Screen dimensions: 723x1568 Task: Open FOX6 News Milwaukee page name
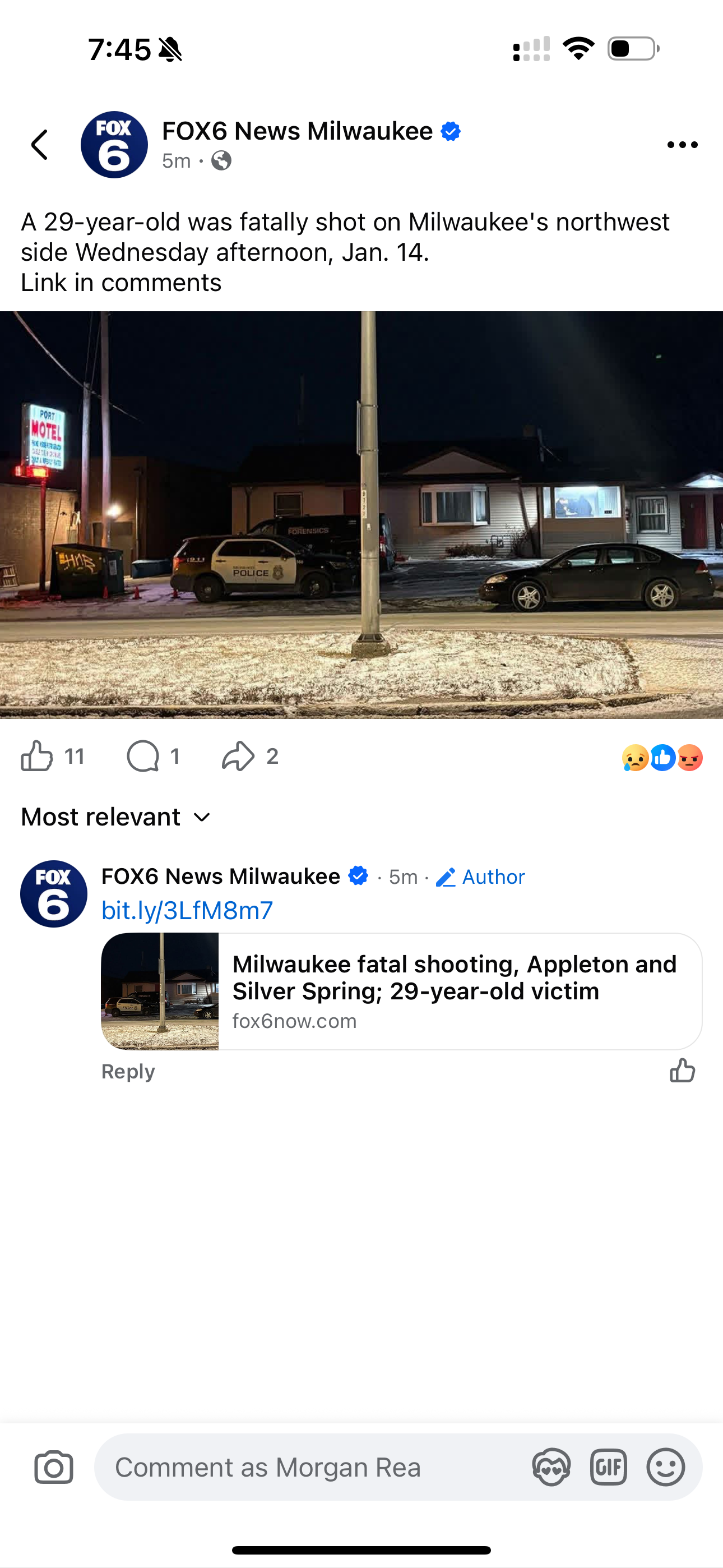pyautogui.click(x=298, y=131)
